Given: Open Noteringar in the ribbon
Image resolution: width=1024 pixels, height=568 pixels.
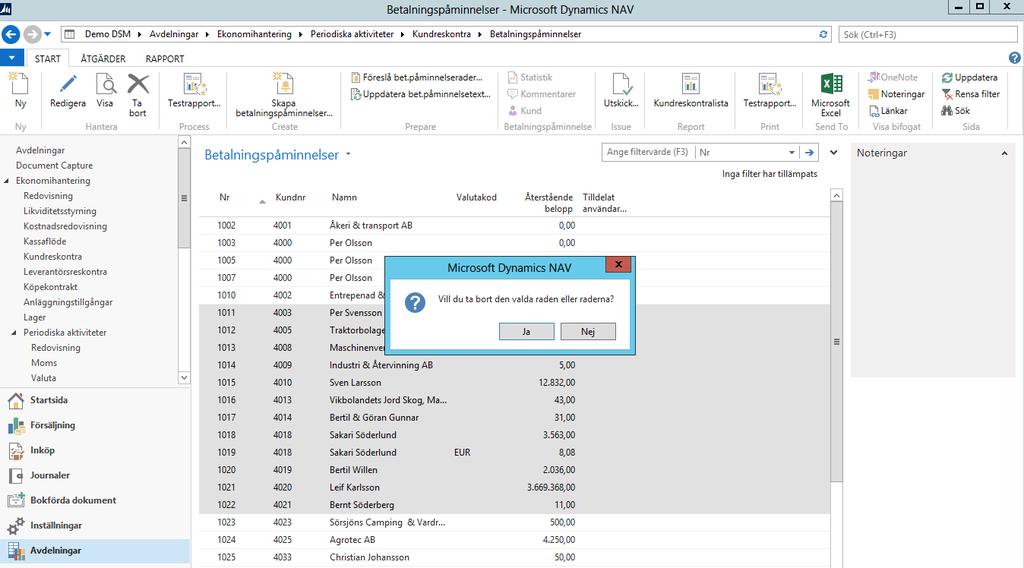Looking at the screenshot, I should click(896, 94).
